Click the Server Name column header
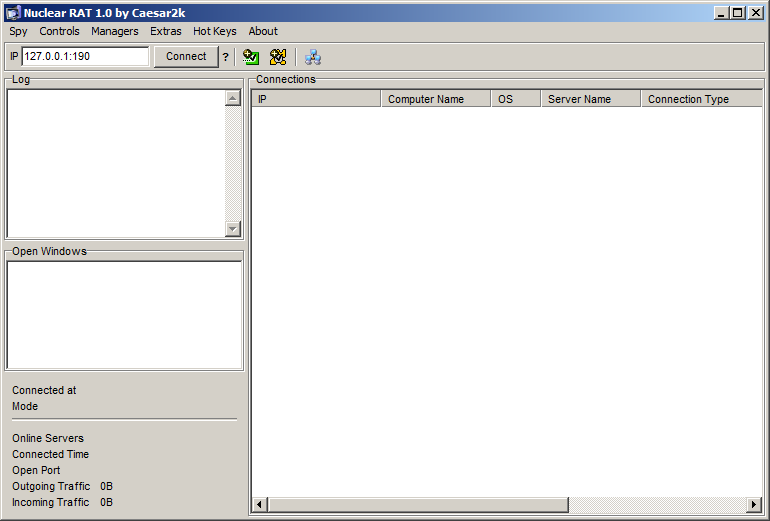 click(x=590, y=99)
